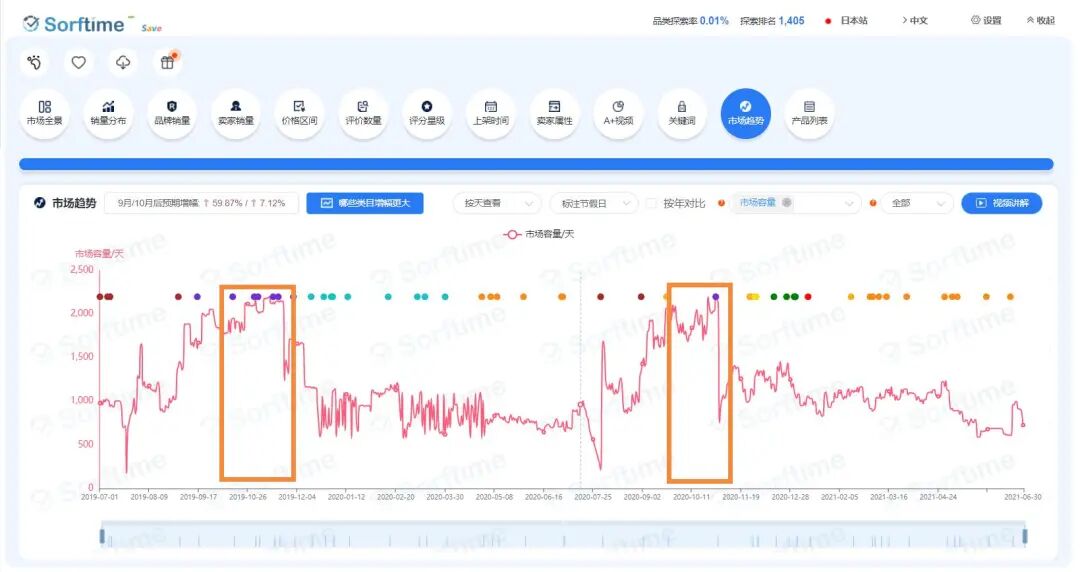Open the 标注节假日 dropdown
This screenshot has width=1080, height=572.
pyautogui.click(x=593, y=203)
